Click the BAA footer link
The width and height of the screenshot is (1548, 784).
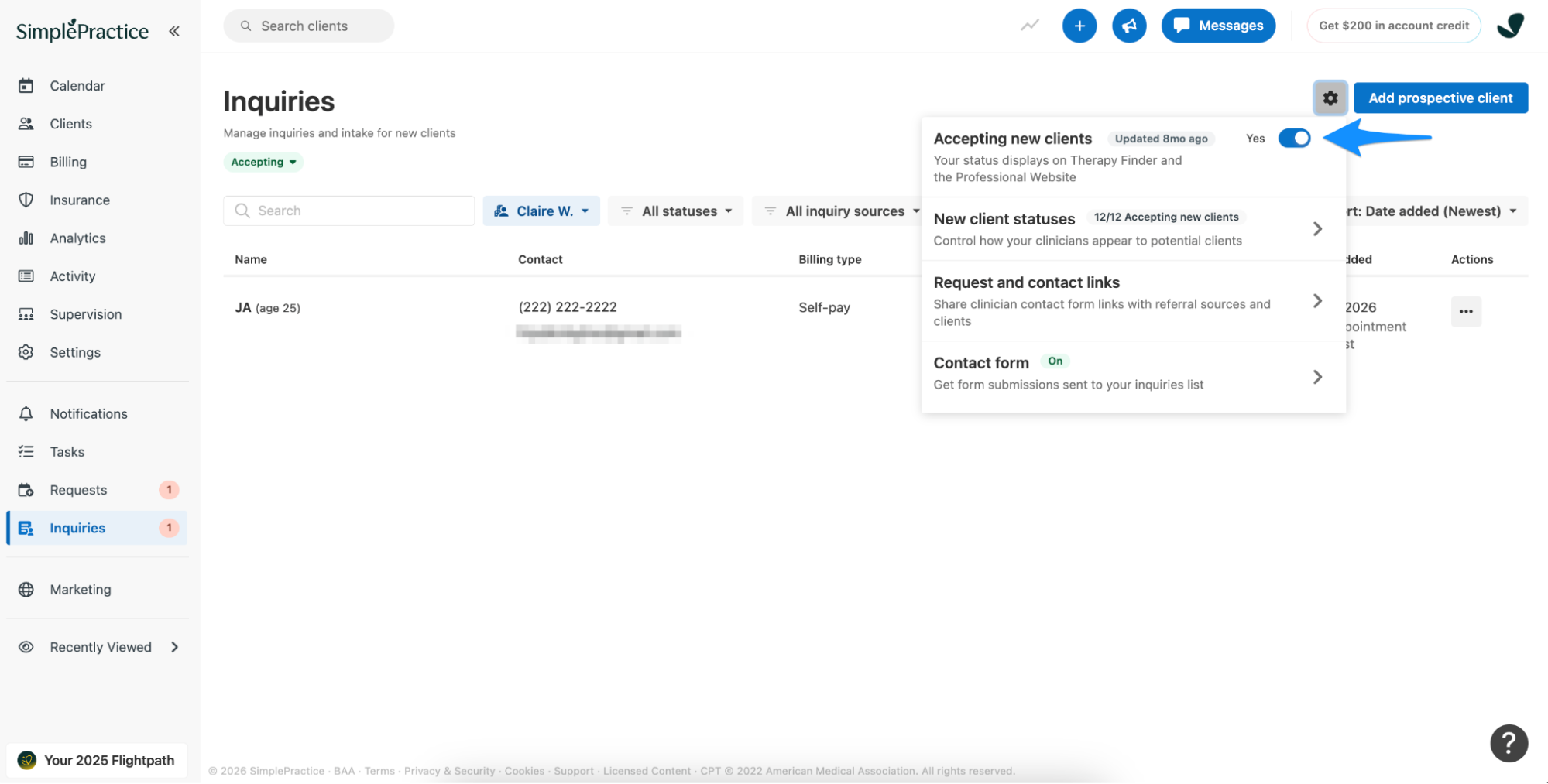[x=344, y=771]
